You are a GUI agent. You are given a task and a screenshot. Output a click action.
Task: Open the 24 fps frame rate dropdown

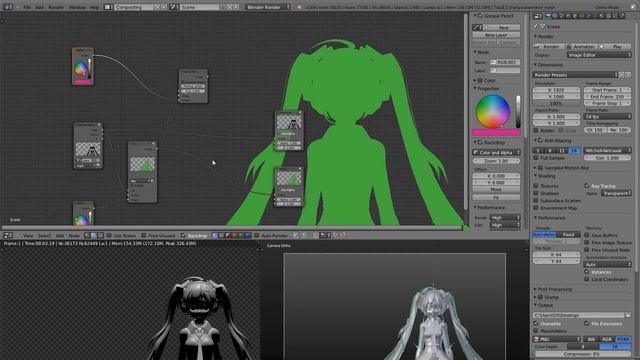click(x=607, y=116)
